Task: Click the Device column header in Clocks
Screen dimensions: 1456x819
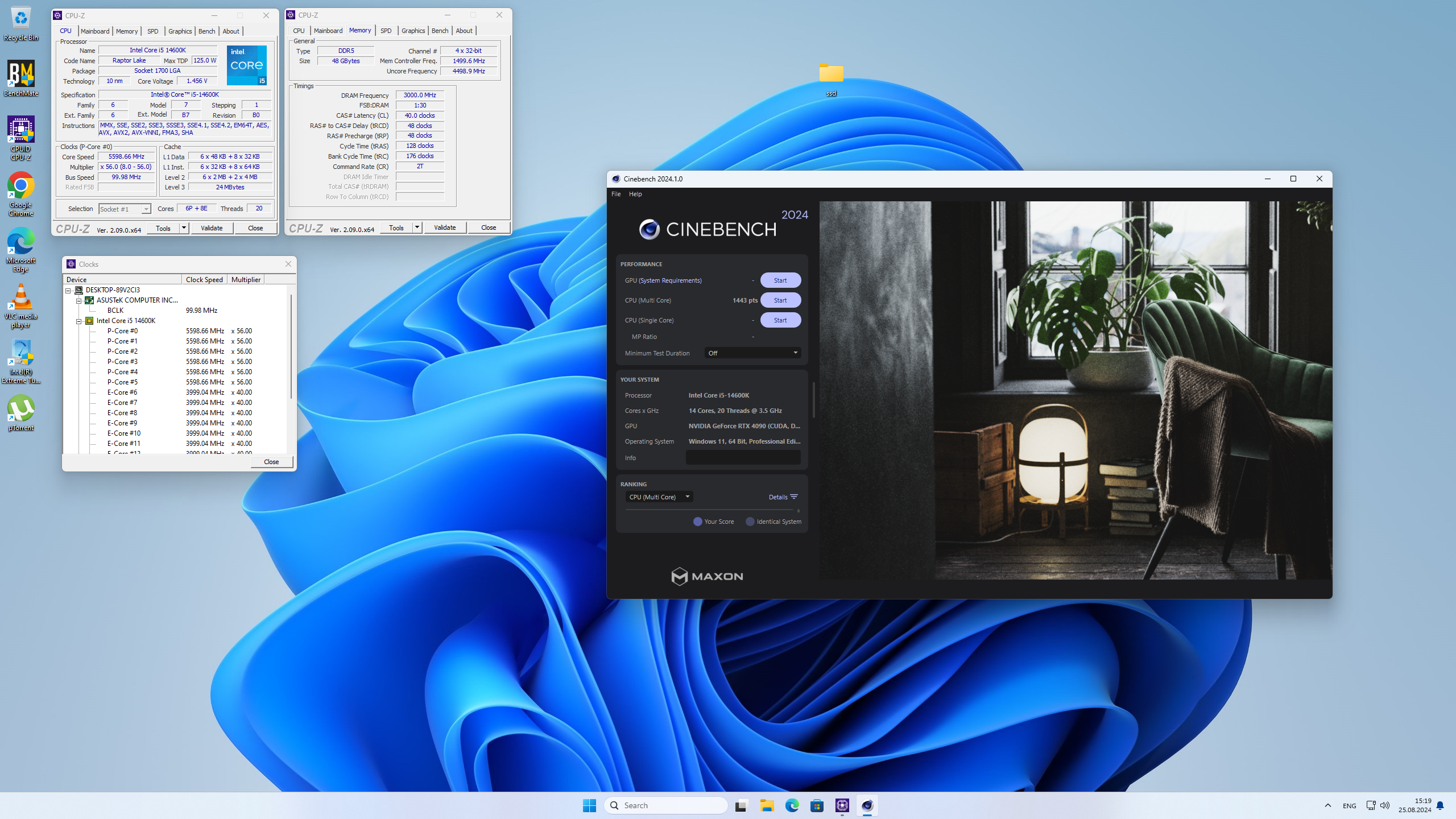Action: (122, 279)
